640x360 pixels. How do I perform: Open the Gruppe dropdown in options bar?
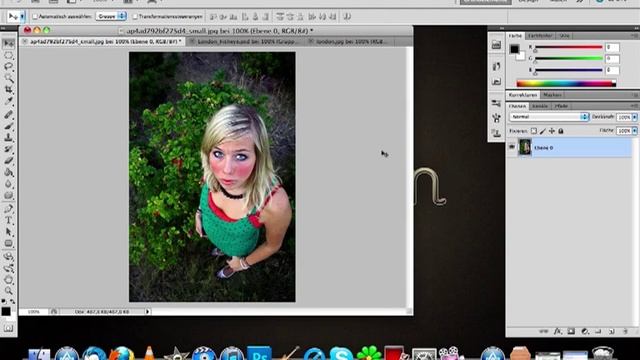tap(111, 16)
